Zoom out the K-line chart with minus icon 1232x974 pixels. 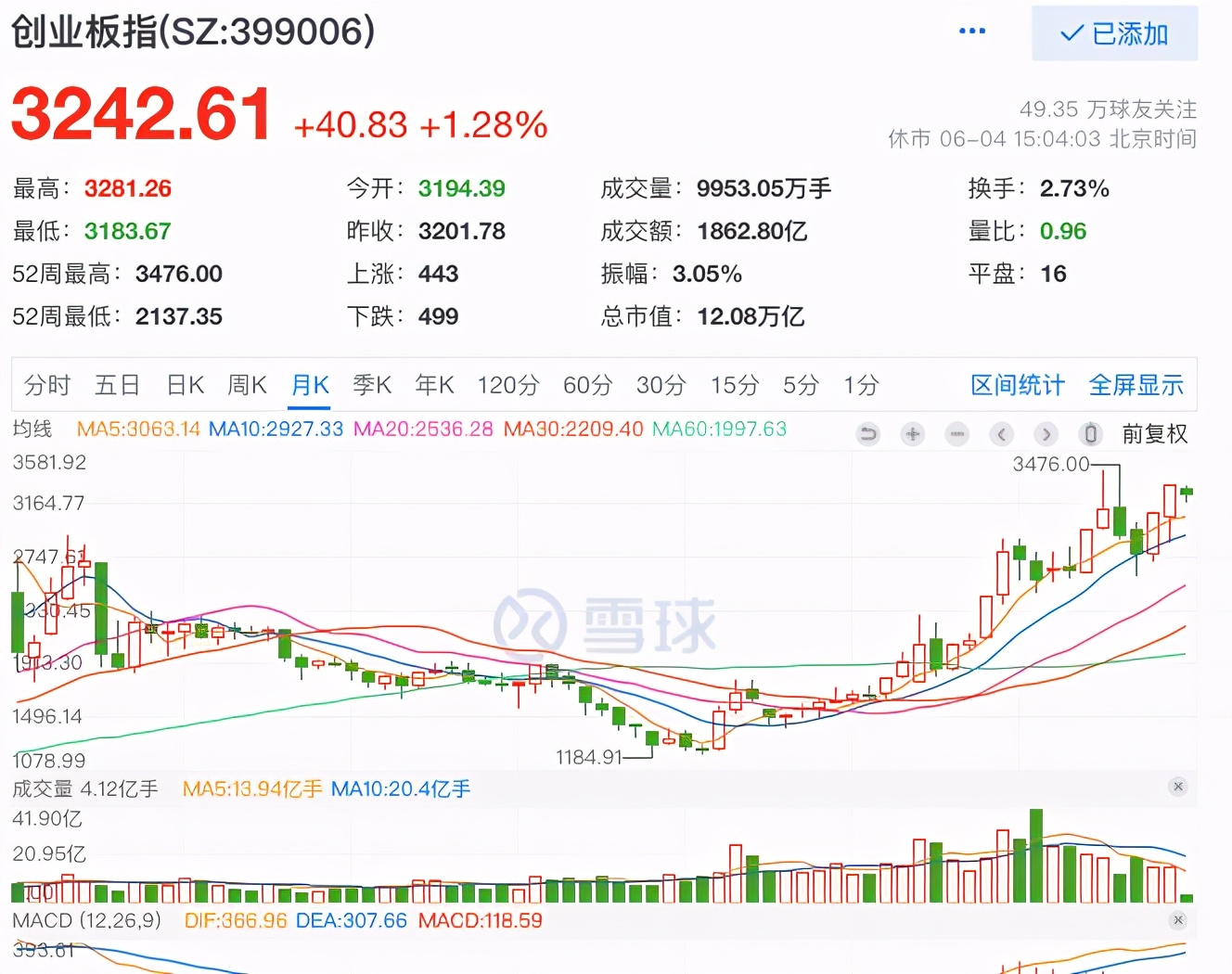point(957,434)
